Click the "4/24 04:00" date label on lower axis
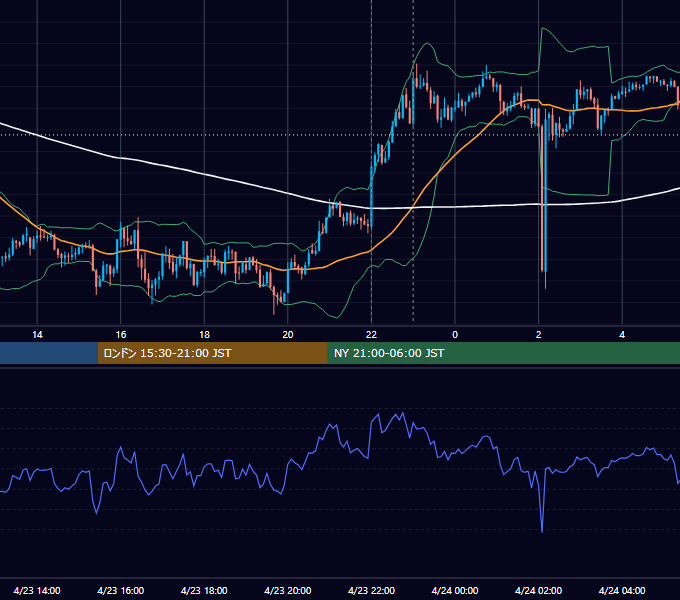The height and width of the screenshot is (600, 680). tap(622, 590)
